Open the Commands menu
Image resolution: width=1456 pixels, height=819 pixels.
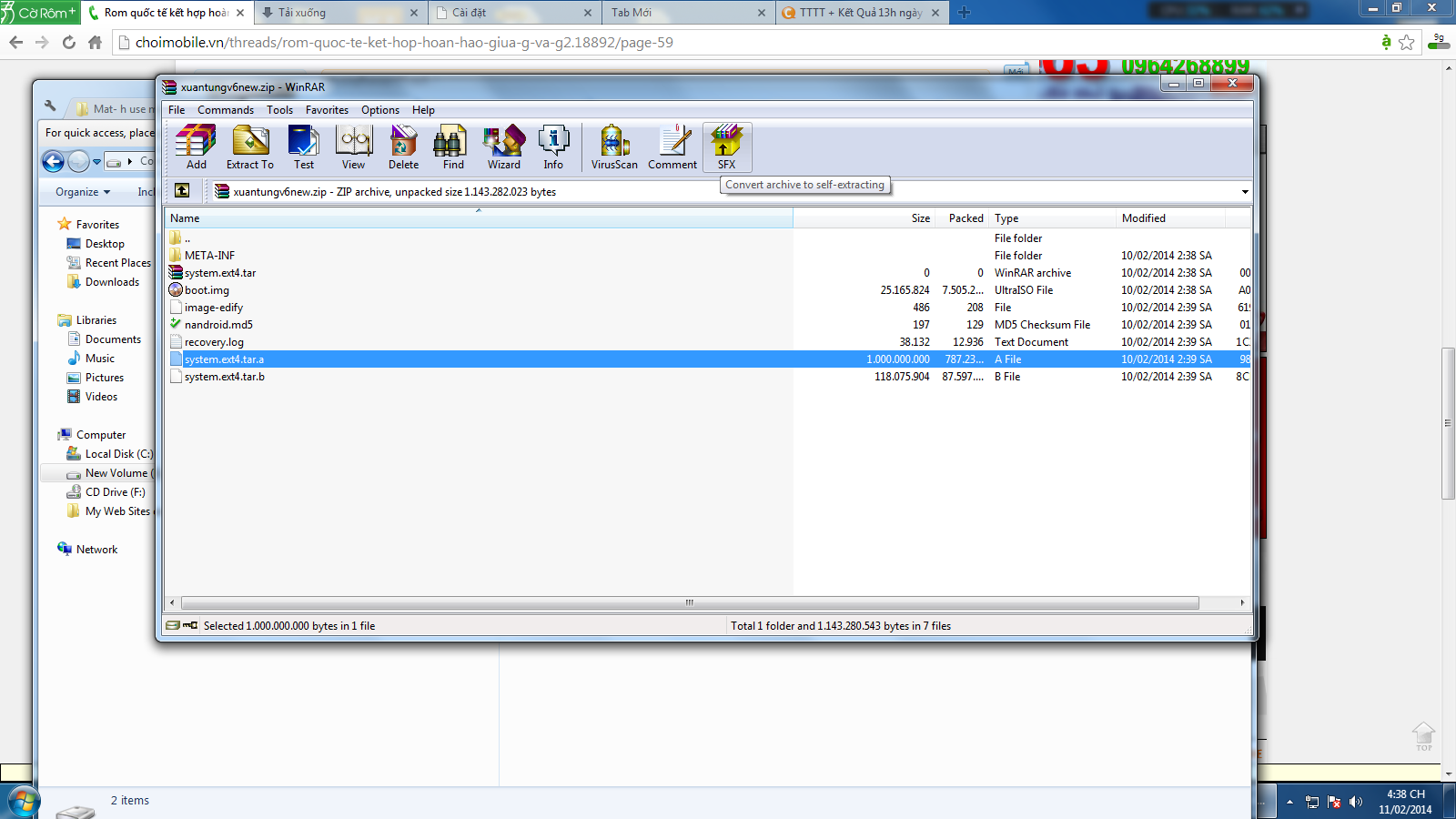click(226, 110)
